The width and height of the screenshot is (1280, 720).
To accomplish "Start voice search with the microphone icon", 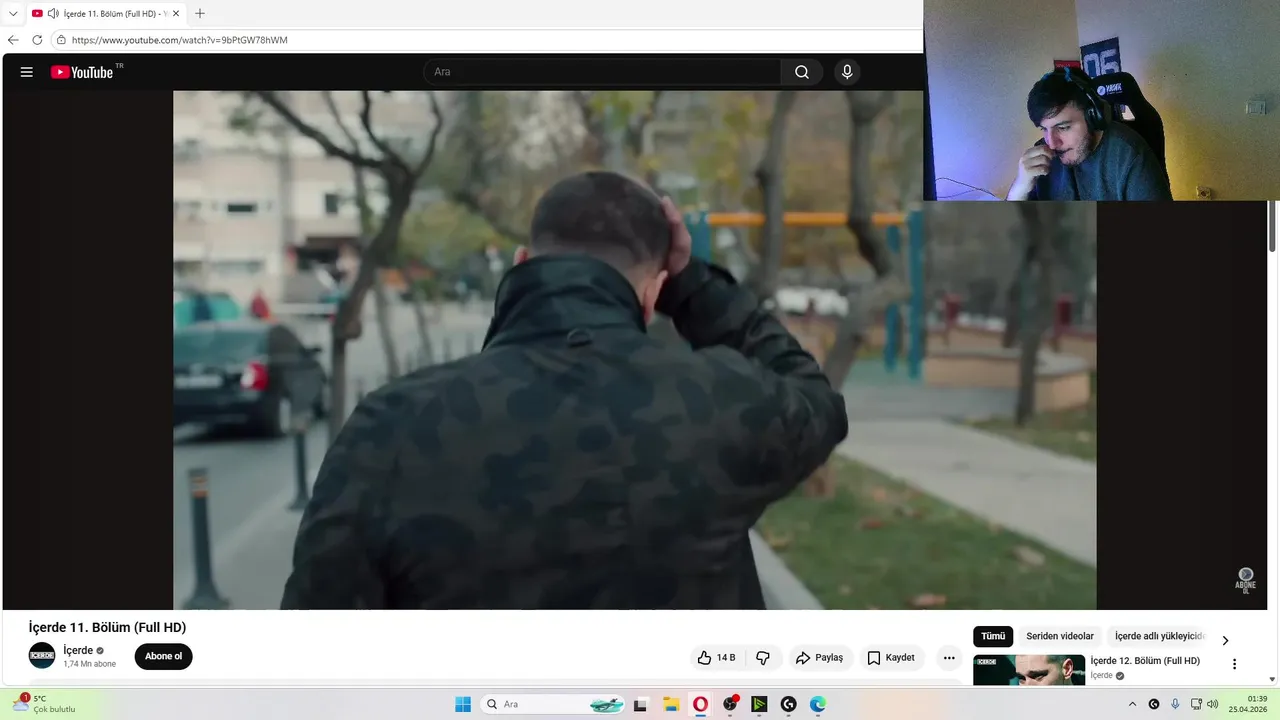I will pyautogui.click(x=847, y=72).
